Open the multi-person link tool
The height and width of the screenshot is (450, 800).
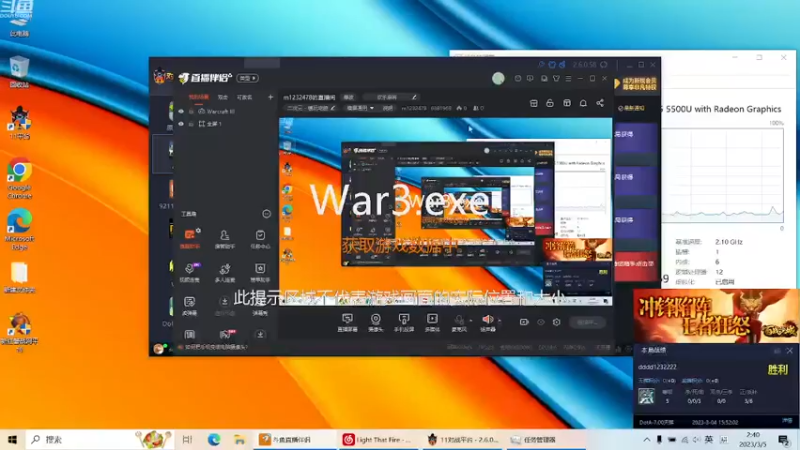224,272
